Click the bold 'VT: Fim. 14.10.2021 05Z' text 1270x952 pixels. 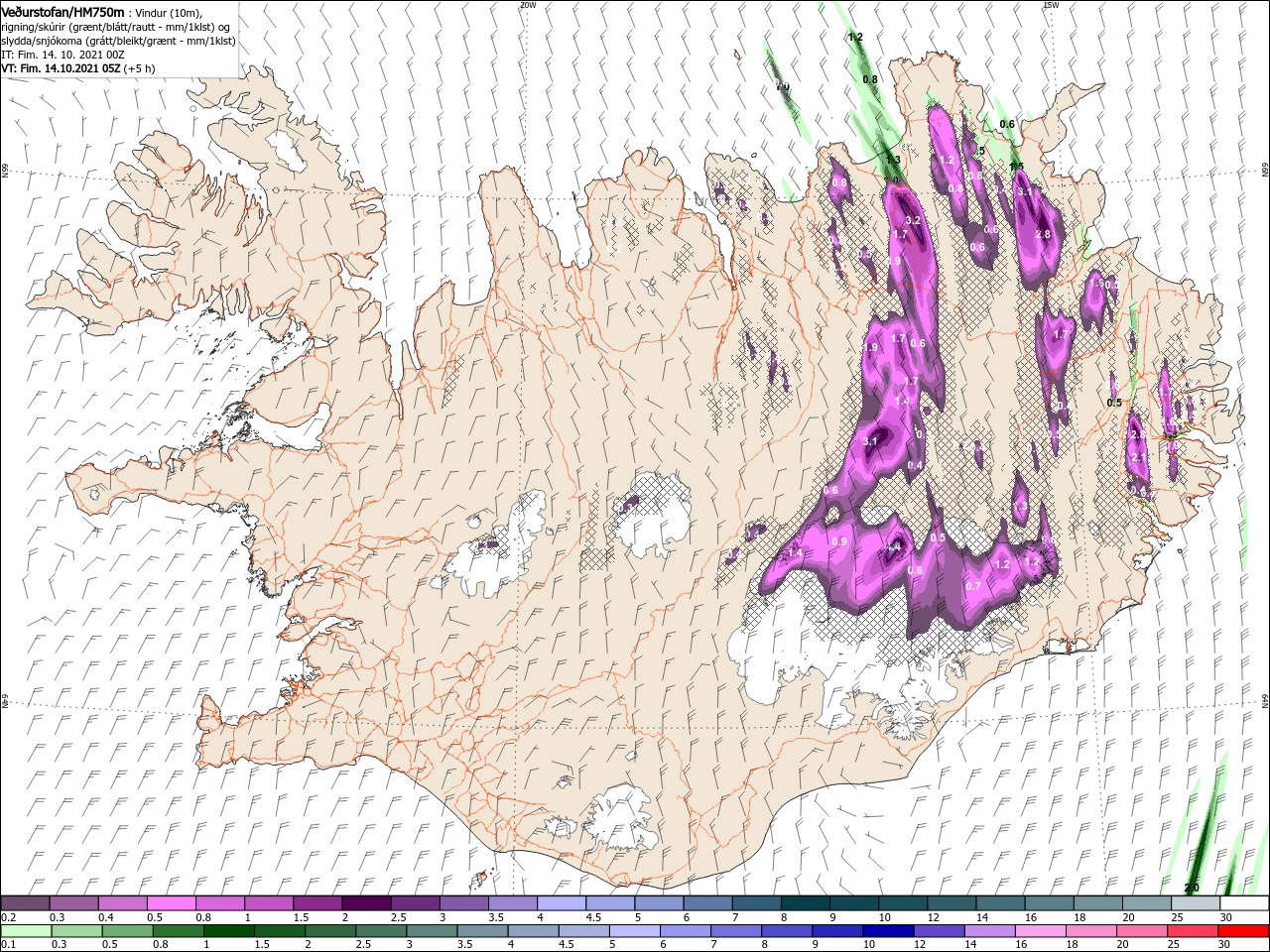click(x=62, y=68)
